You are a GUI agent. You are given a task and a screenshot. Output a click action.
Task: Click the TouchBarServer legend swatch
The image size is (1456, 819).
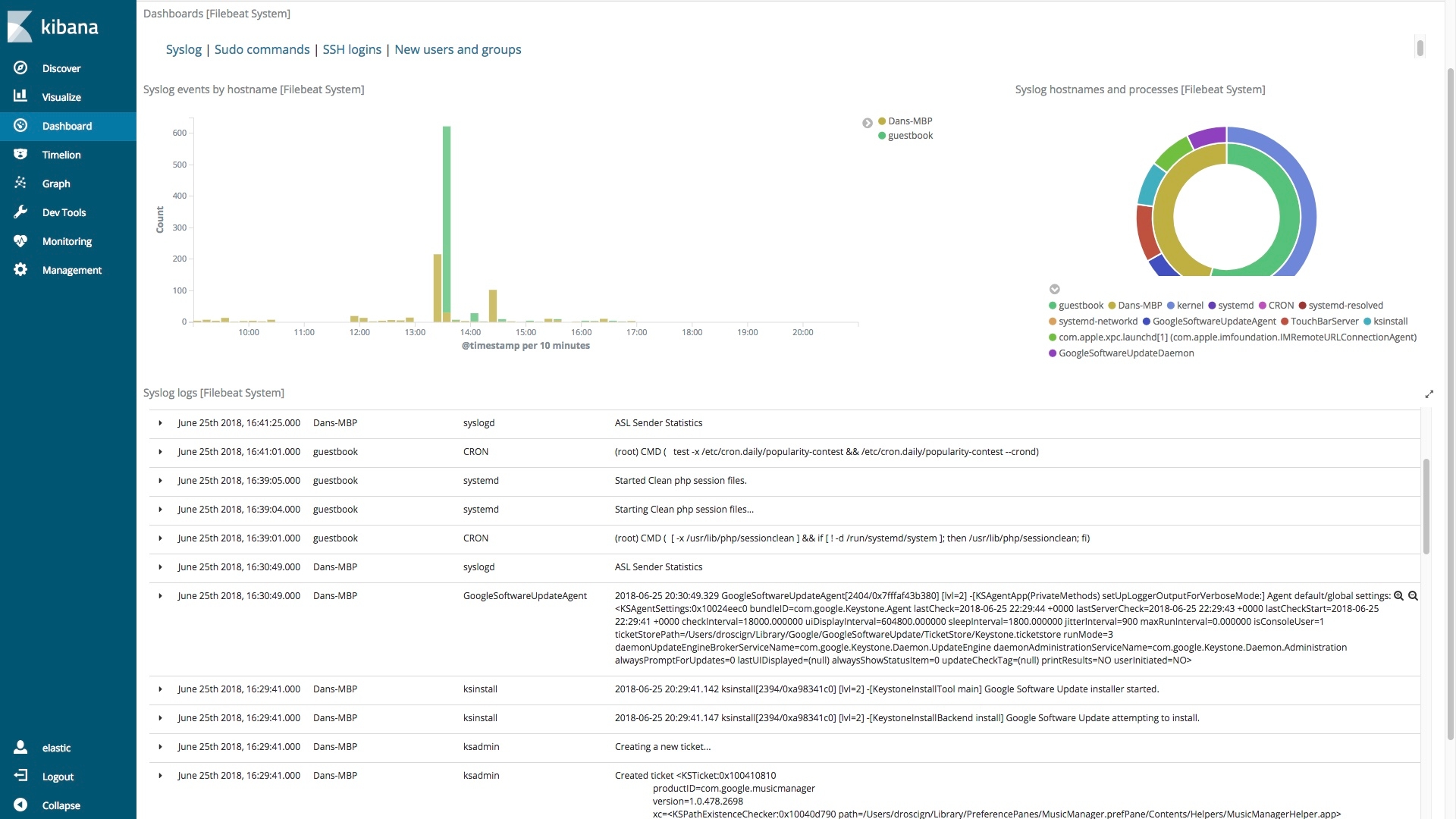pos(1285,322)
